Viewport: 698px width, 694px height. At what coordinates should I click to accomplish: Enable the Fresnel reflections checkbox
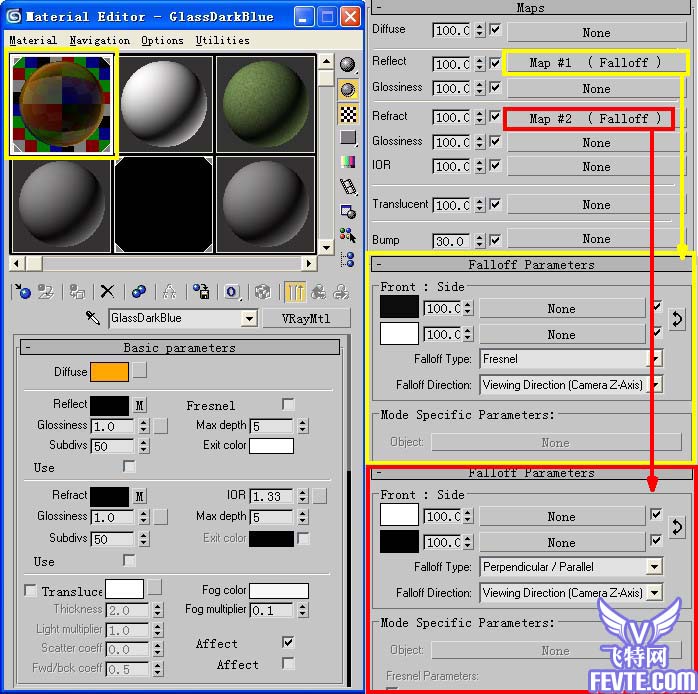(x=288, y=404)
